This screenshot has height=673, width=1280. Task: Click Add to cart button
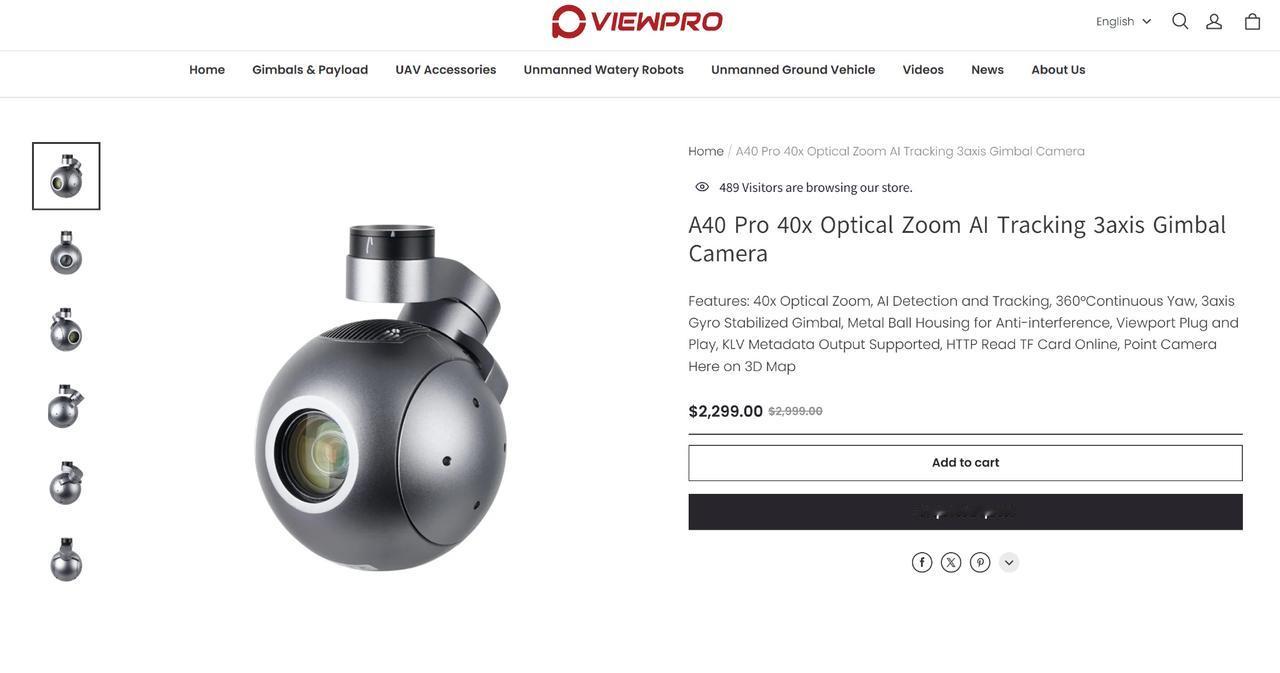(x=965, y=463)
